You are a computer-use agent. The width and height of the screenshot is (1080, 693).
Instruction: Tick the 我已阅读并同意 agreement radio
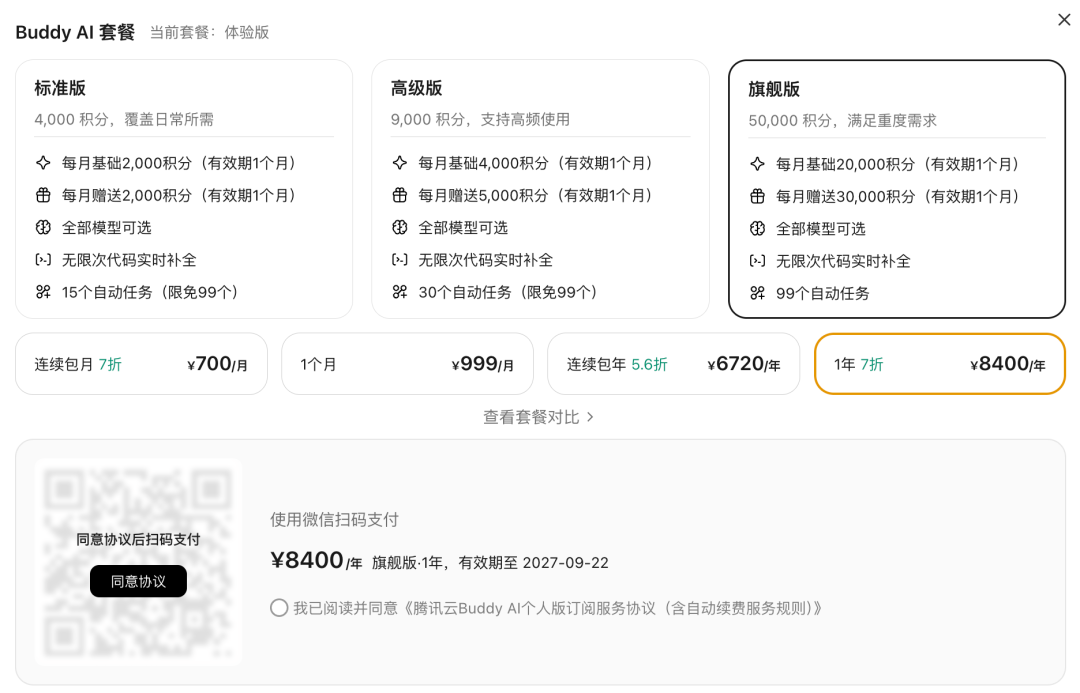(279, 608)
